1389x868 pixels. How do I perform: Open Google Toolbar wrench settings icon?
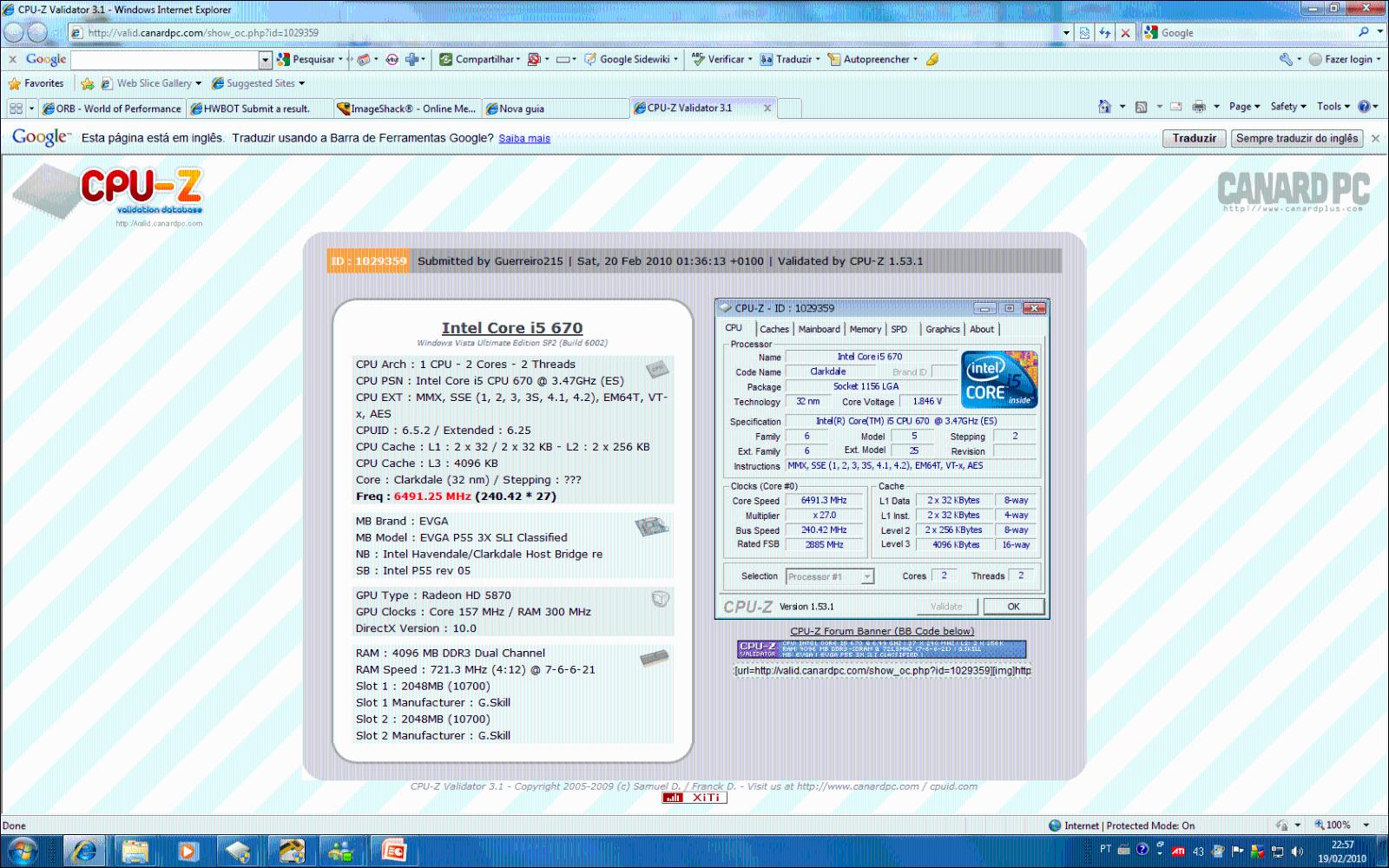[1286, 59]
